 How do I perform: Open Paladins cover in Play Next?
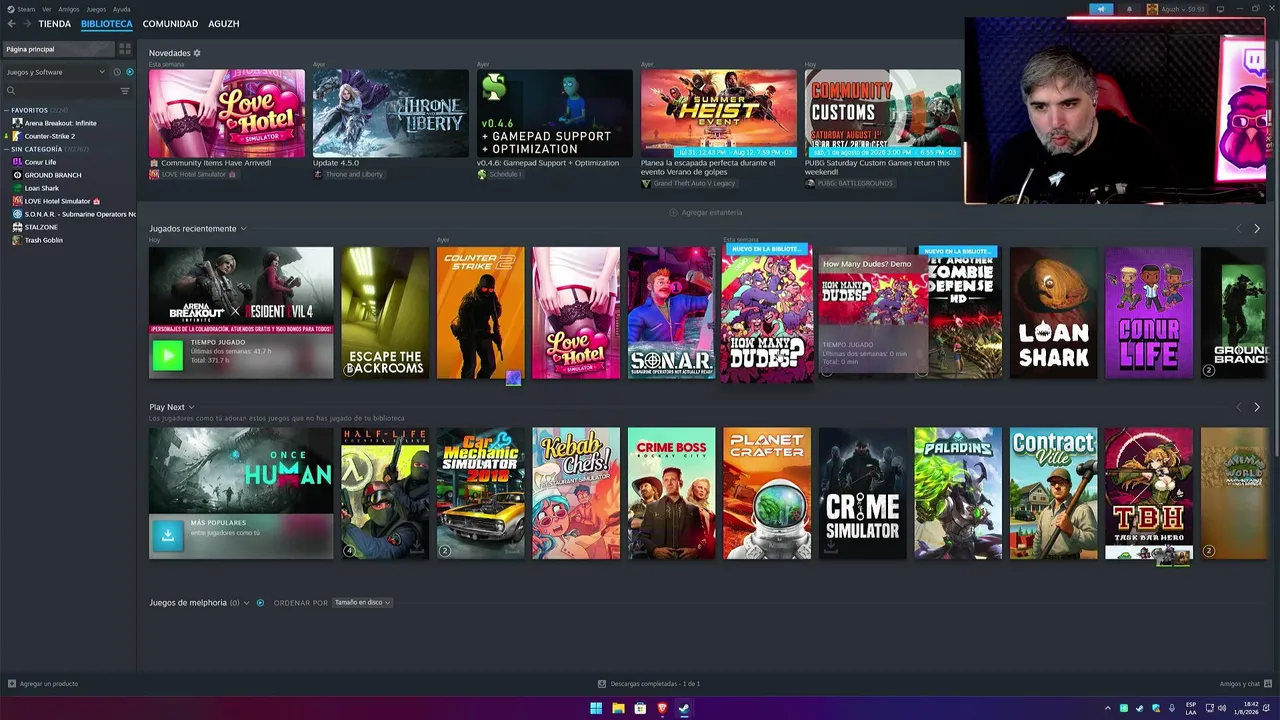[958, 493]
